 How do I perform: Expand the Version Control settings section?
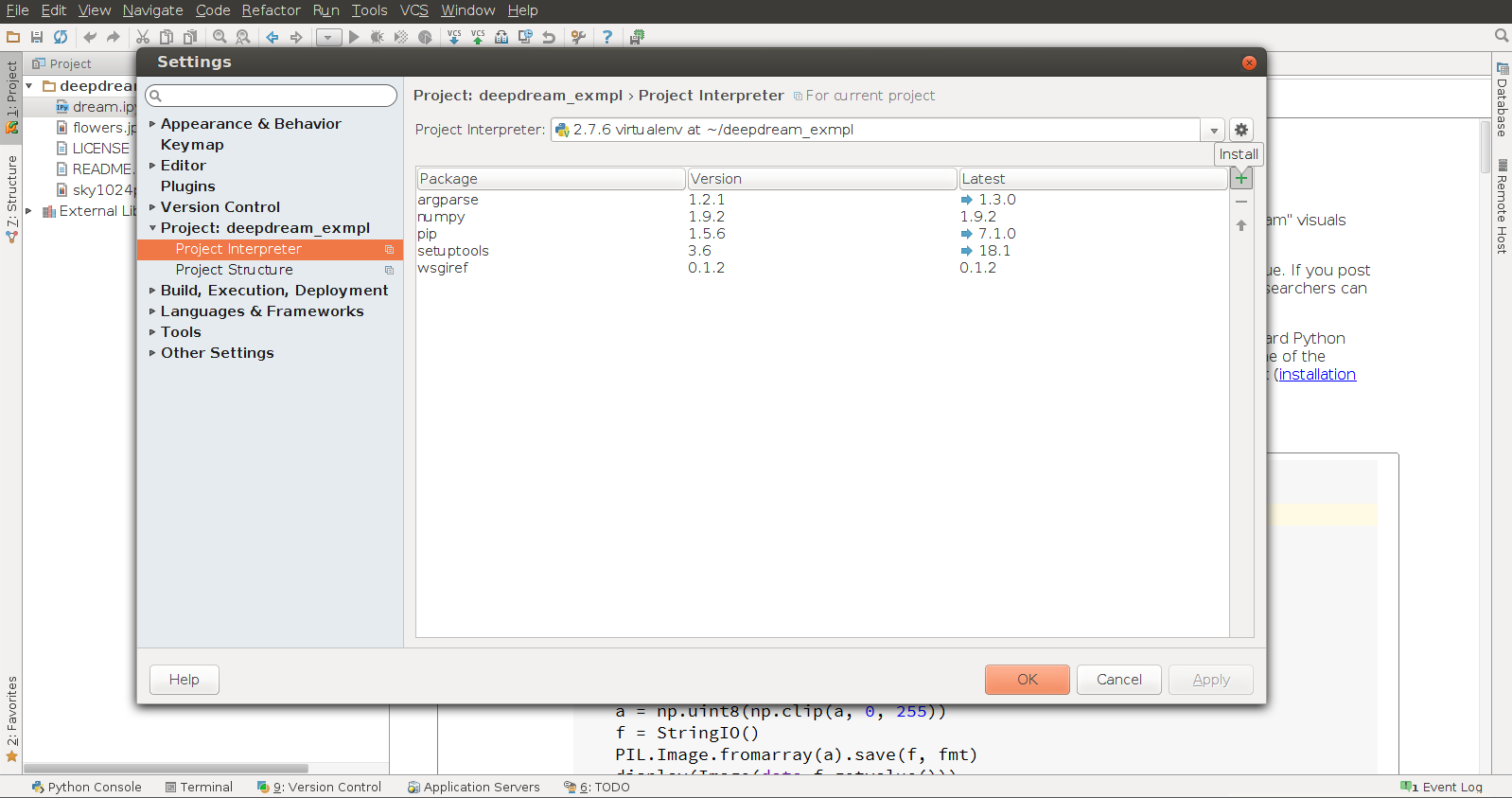tap(152, 207)
